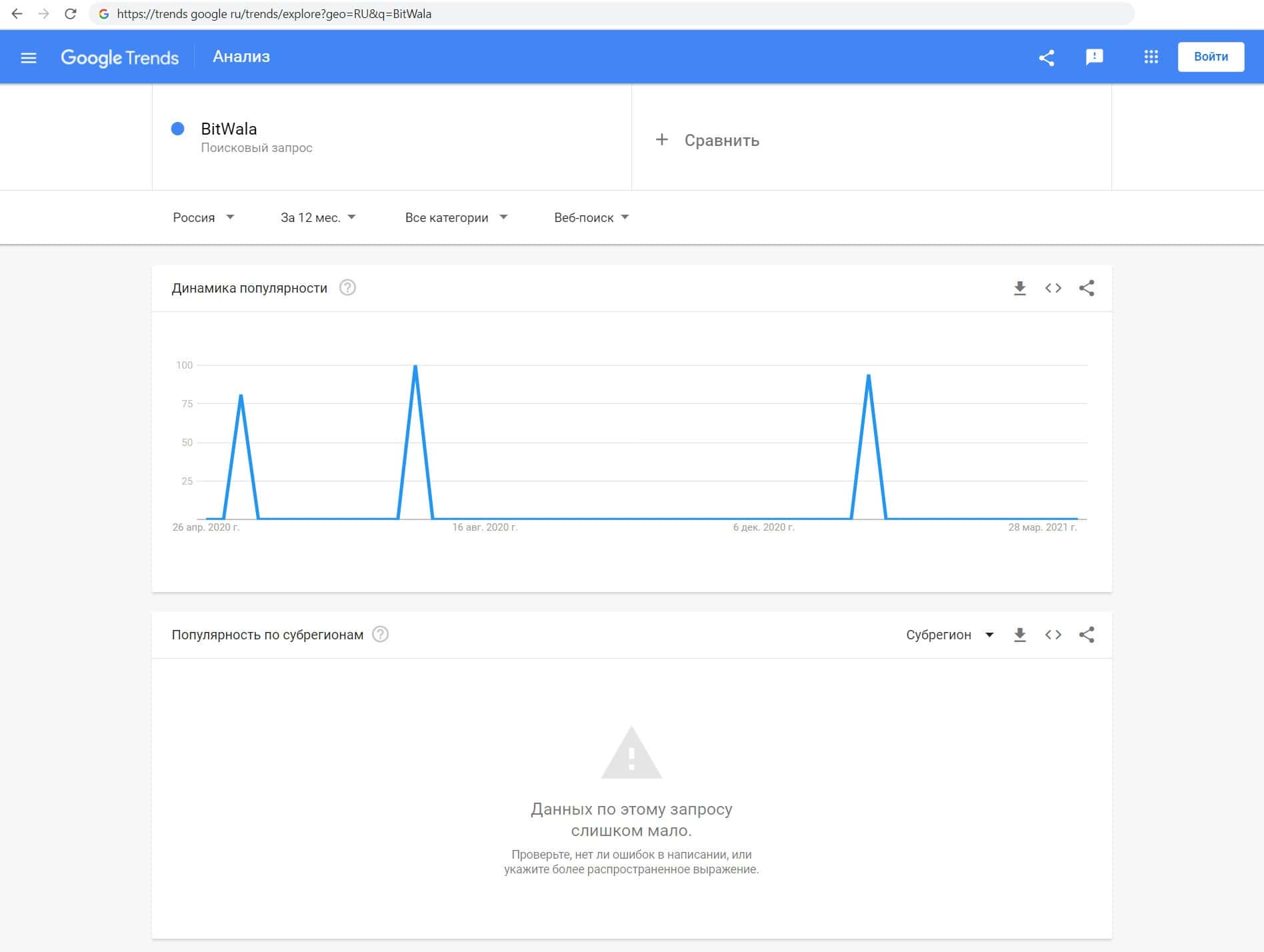This screenshot has width=1264, height=952.
Task: Get embed code for the subregion panel
Action: pos(1053,635)
